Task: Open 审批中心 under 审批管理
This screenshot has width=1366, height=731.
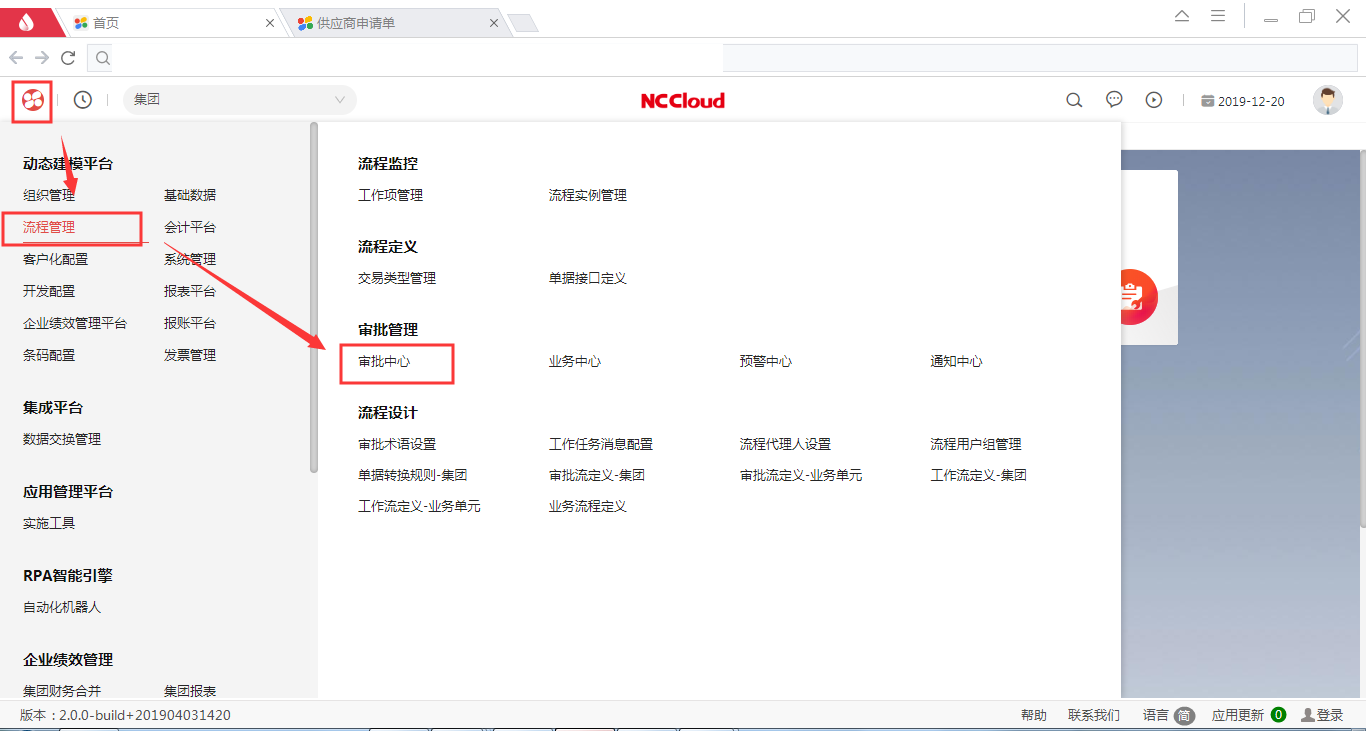Action: click(384, 361)
